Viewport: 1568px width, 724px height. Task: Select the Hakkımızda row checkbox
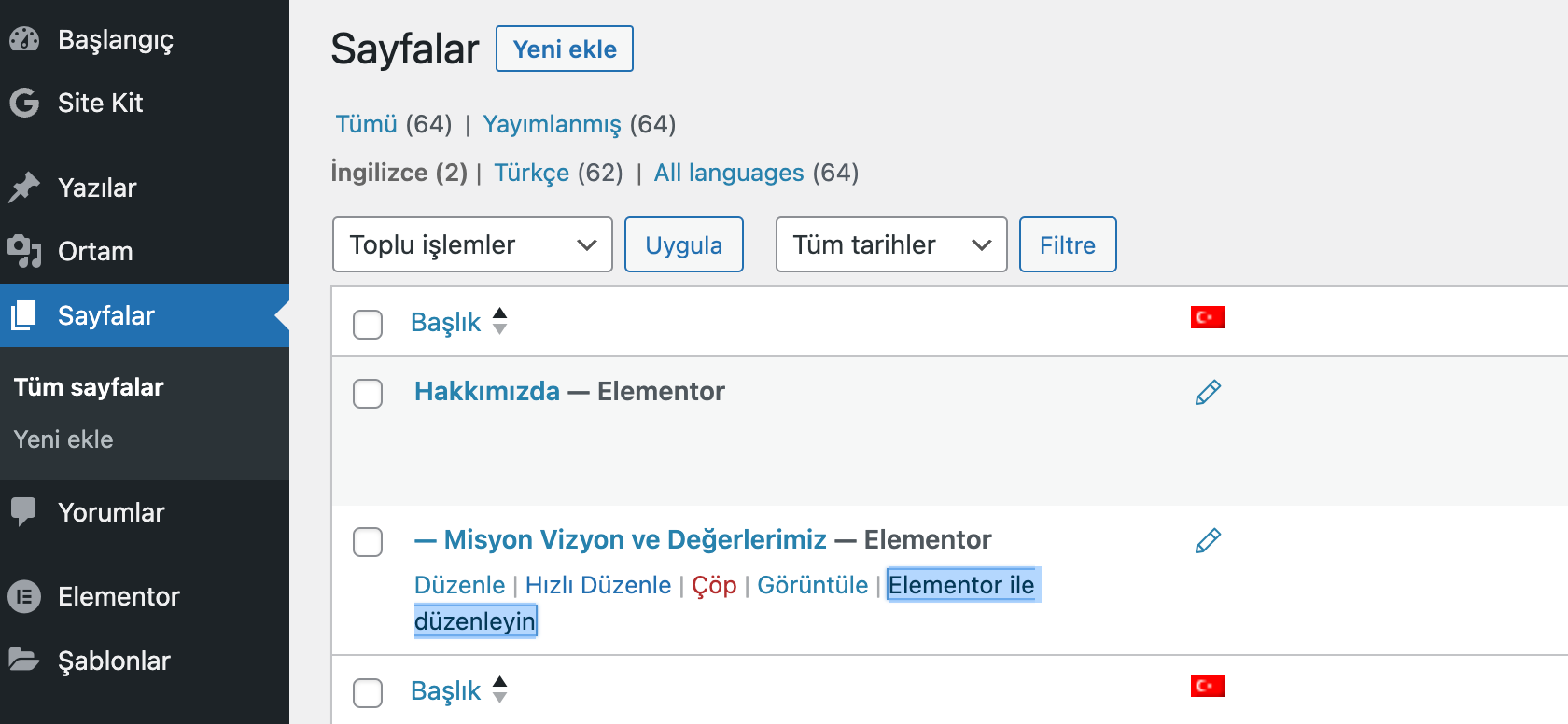click(368, 394)
